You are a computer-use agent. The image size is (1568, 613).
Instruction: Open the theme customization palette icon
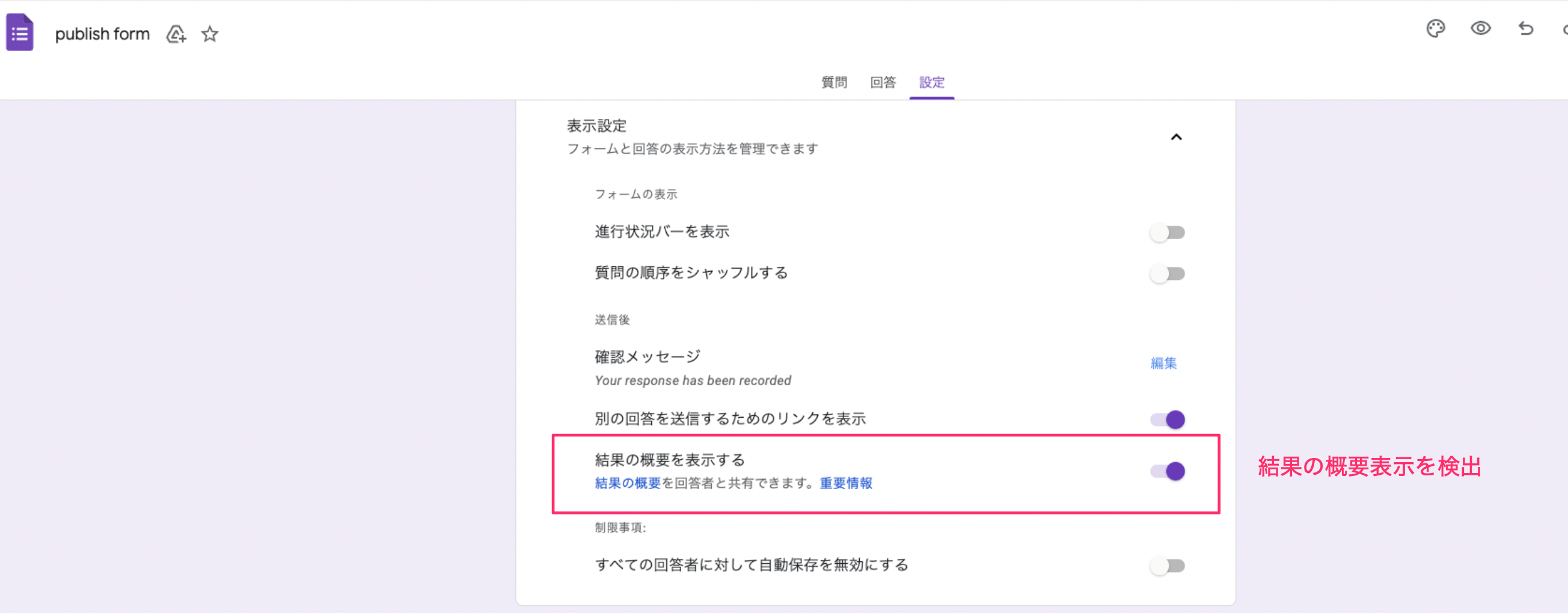coord(1435,29)
